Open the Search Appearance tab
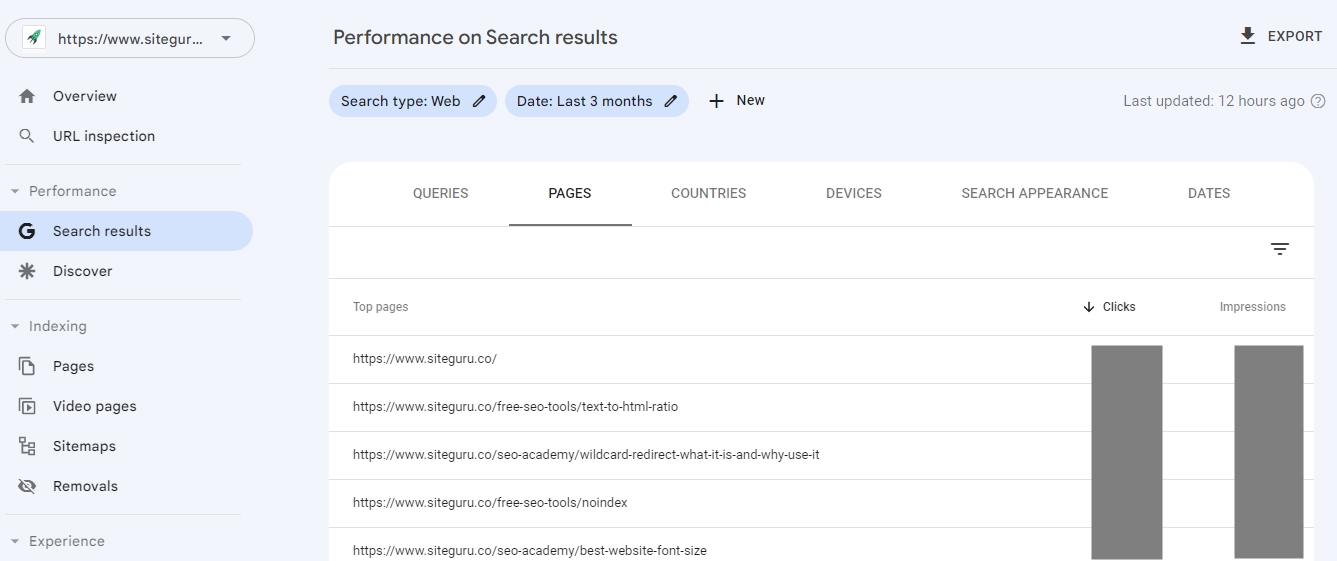The height and width of the screenshot is (561, 1337). click(x=1034, y=193)
